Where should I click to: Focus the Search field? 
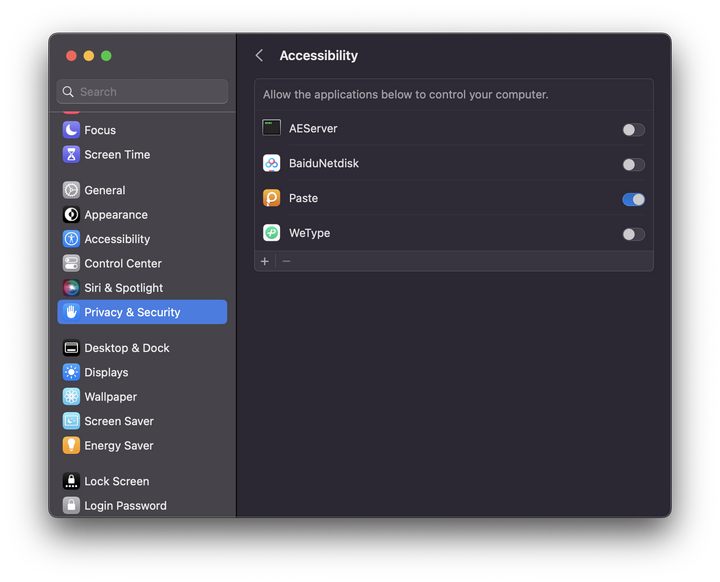coord(142,91)
